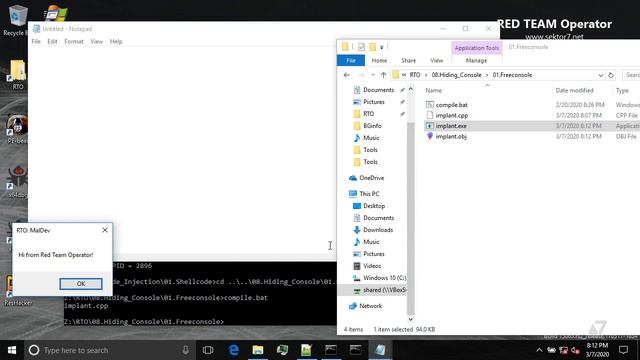The width and height of the screenshot is (640, 360).
Task: Open Notepad File menu
Action: pyautogui.click(x=36, y=42)
